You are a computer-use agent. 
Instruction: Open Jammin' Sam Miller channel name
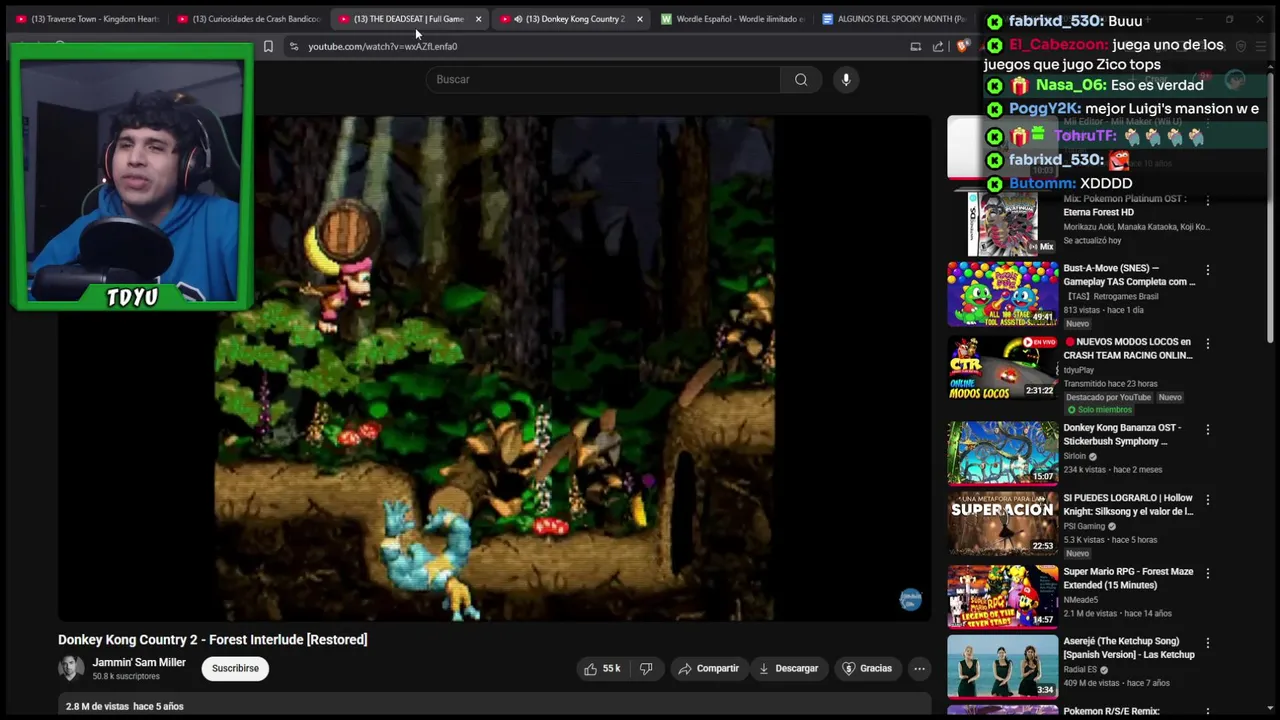tap(139, 662)
